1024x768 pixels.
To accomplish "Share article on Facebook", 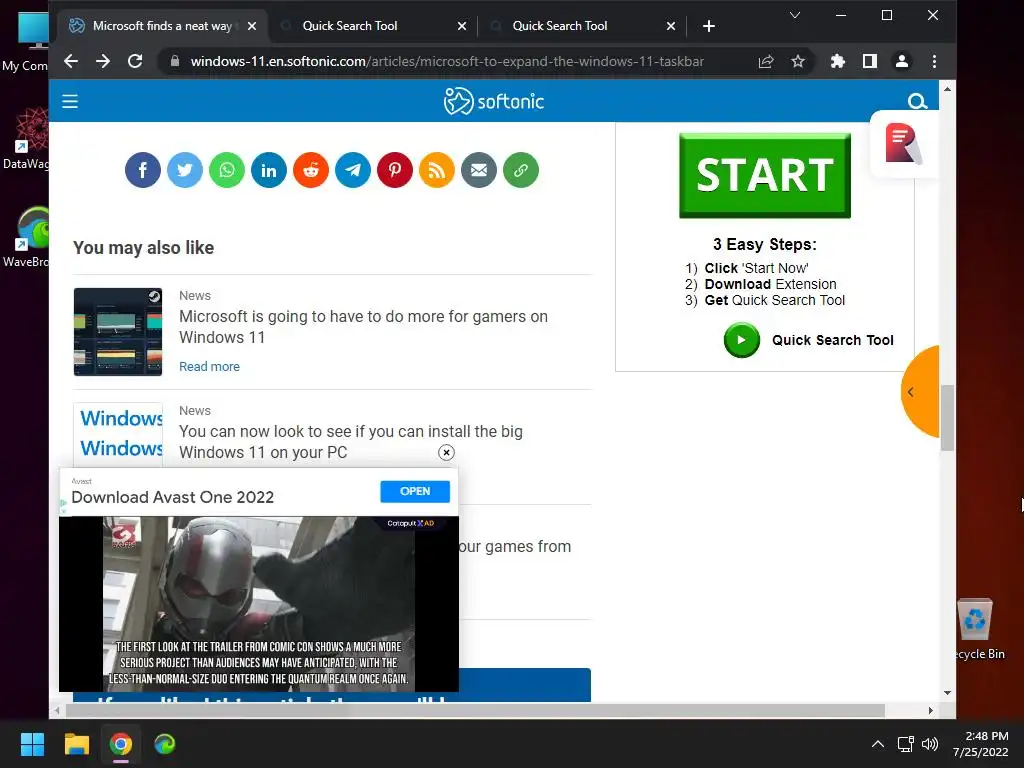I will click(x=142, y=170).
